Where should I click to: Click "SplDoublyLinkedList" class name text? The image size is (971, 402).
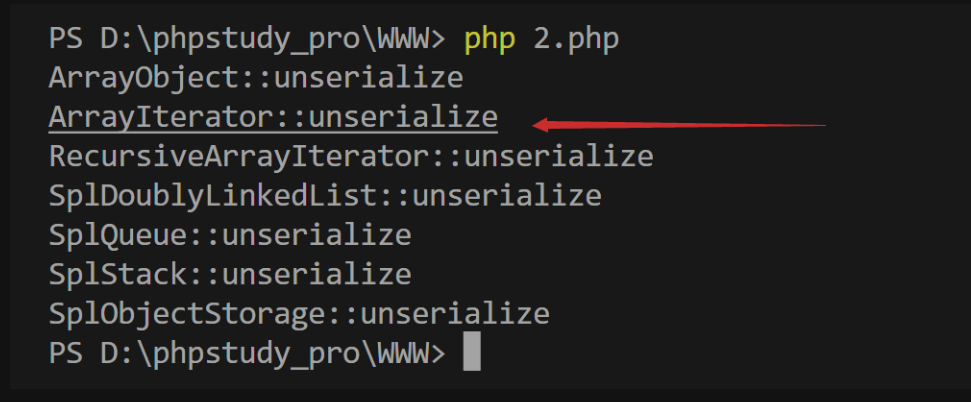(213, 196)
